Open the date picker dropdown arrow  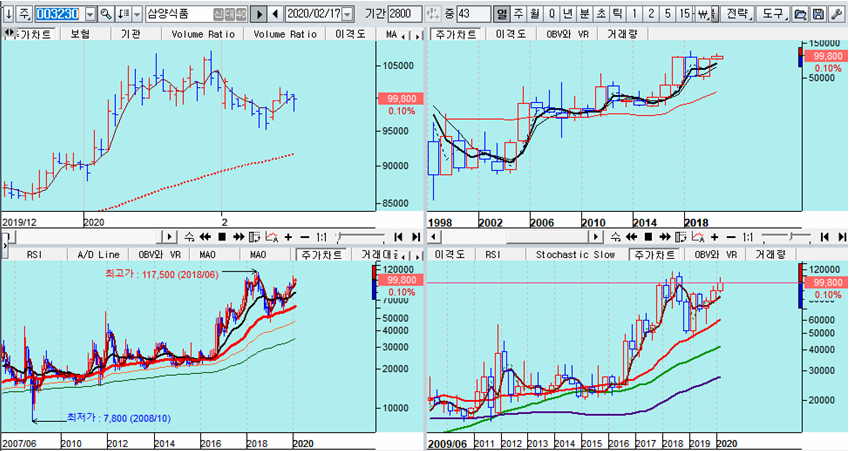348,14
